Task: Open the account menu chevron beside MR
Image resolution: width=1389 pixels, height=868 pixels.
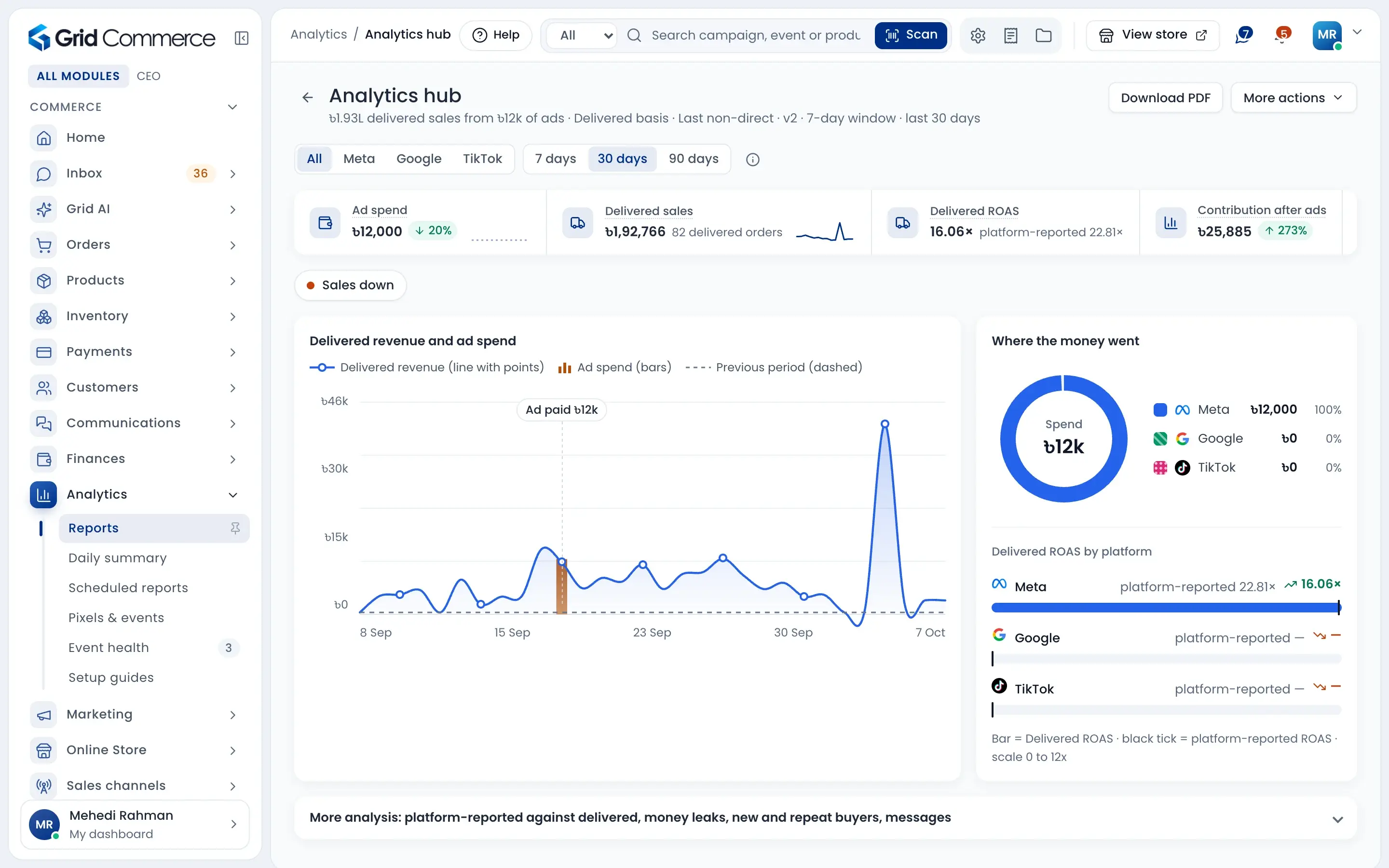Action: point(1357,33)
